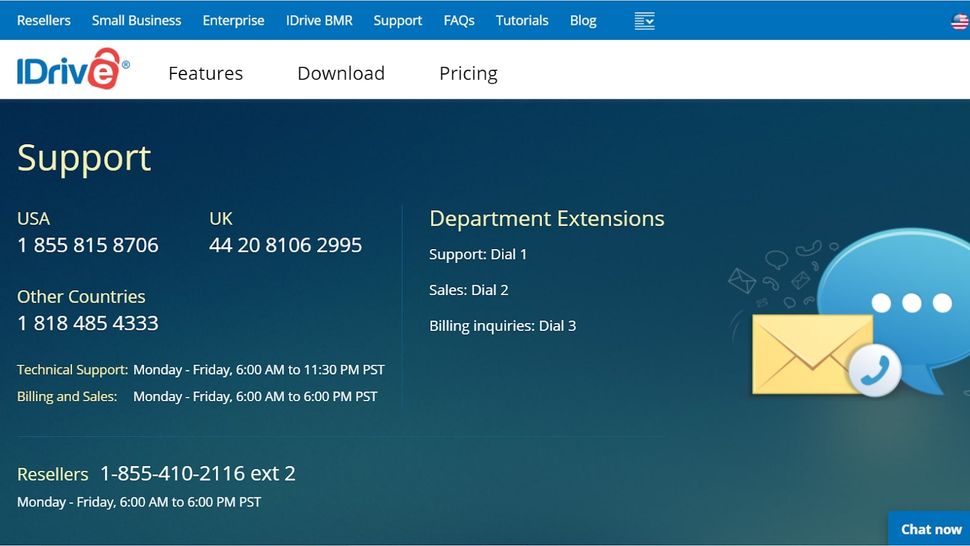Click the Department Extensions heading
This screenshot has width=970, height=546.
point(547,219)
